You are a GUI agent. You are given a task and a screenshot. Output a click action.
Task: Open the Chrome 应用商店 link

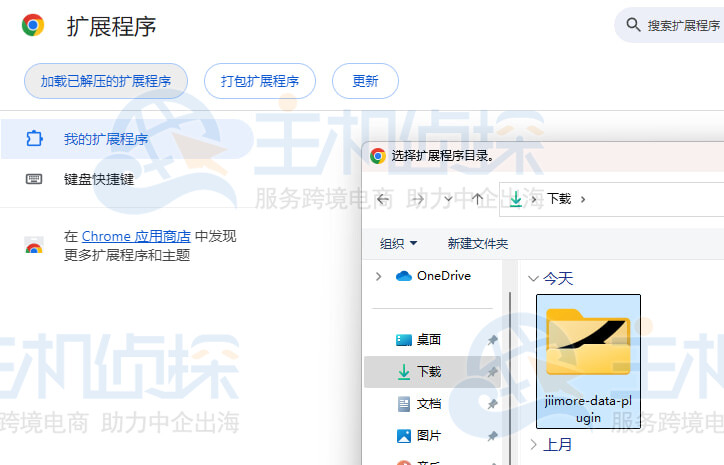[136, 237]
